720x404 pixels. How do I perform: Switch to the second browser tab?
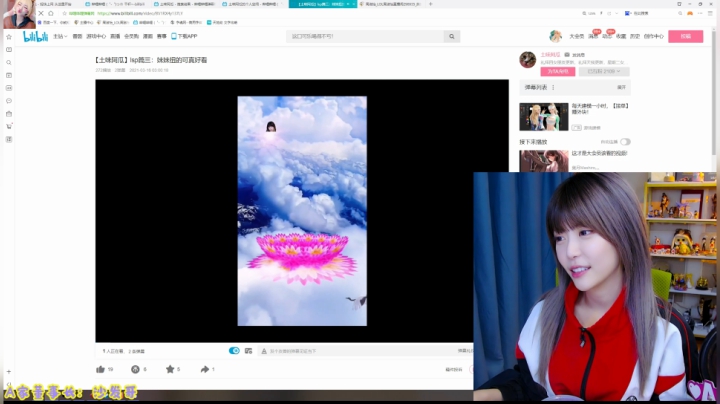115,4
